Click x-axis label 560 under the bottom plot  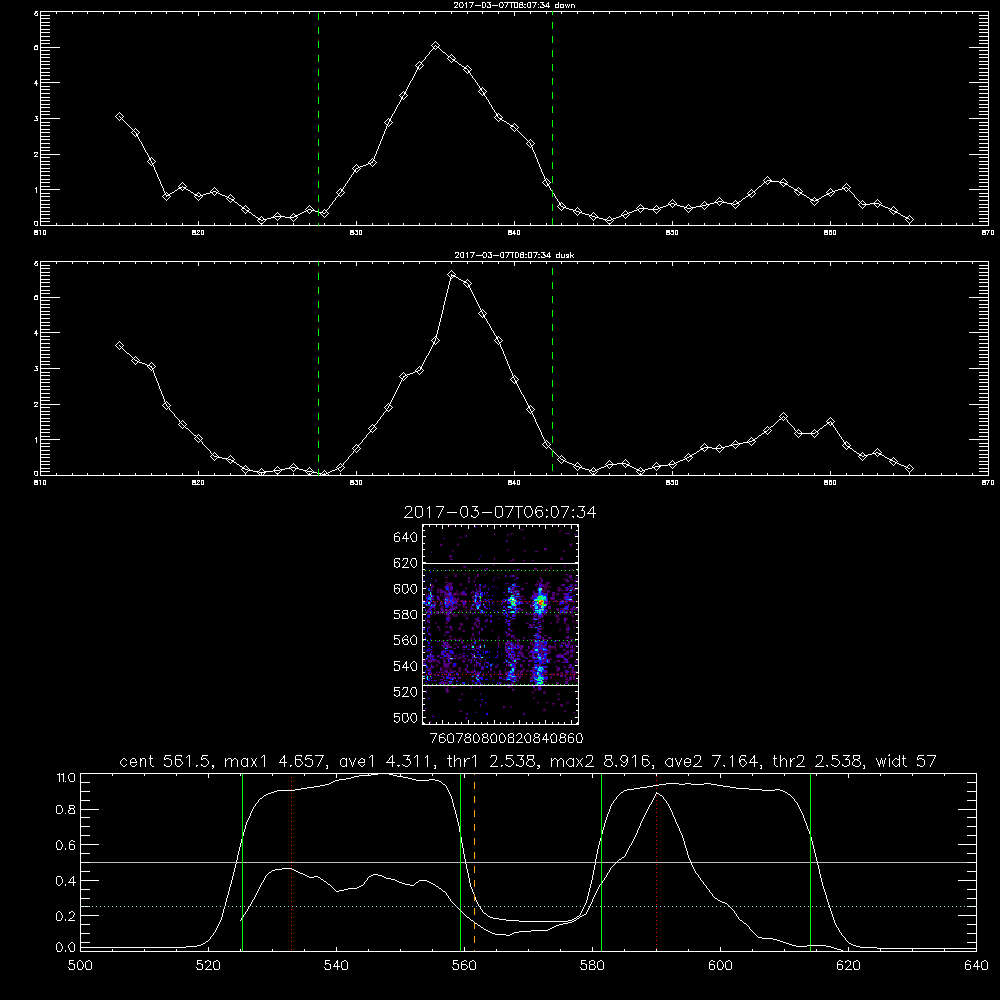pyautogui.click(x=464, y=966)
